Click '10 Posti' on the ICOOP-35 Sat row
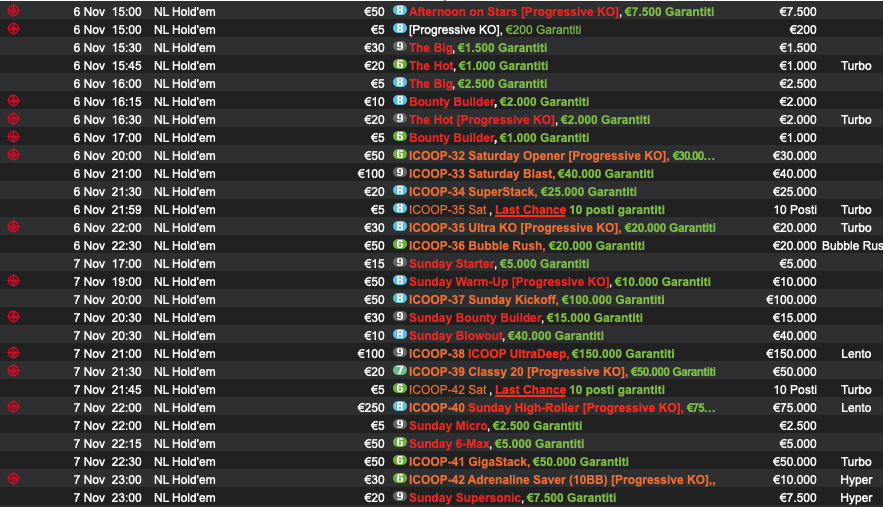Image resolution: width=883 pixels, height=507 pixels. pos(795,210)
